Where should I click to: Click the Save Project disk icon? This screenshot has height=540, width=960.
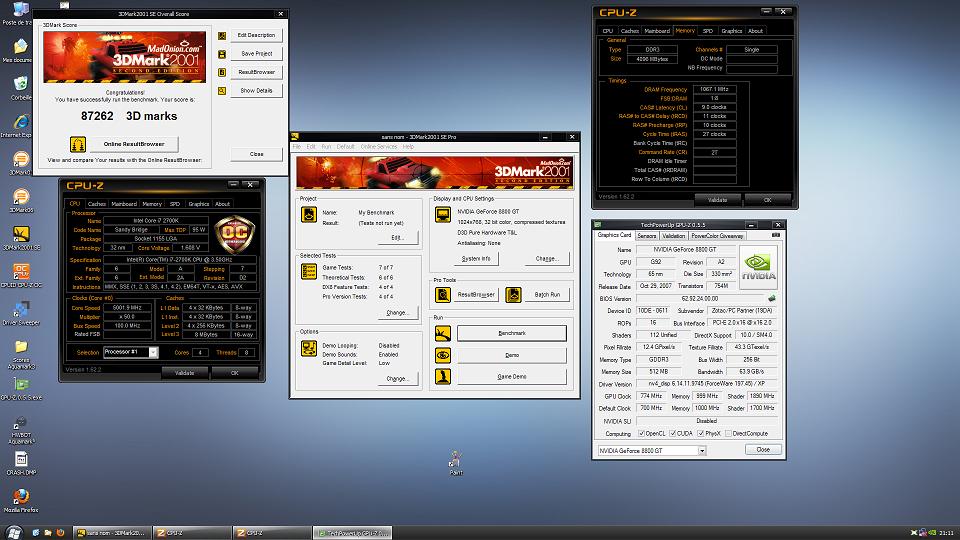[x=222, y=54]
